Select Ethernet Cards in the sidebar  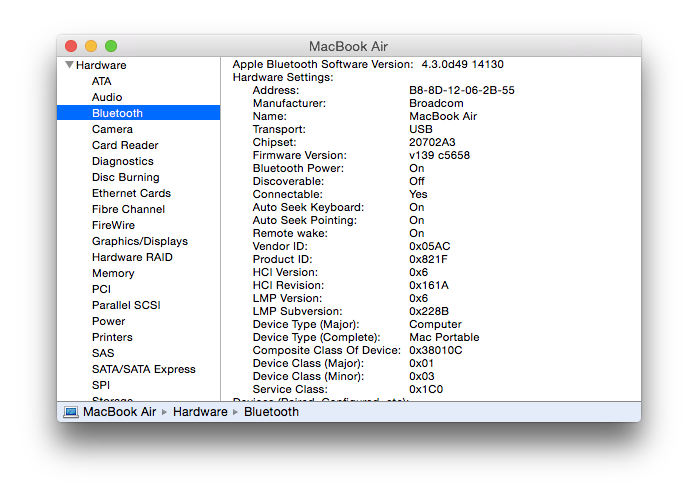pos(131,193)
